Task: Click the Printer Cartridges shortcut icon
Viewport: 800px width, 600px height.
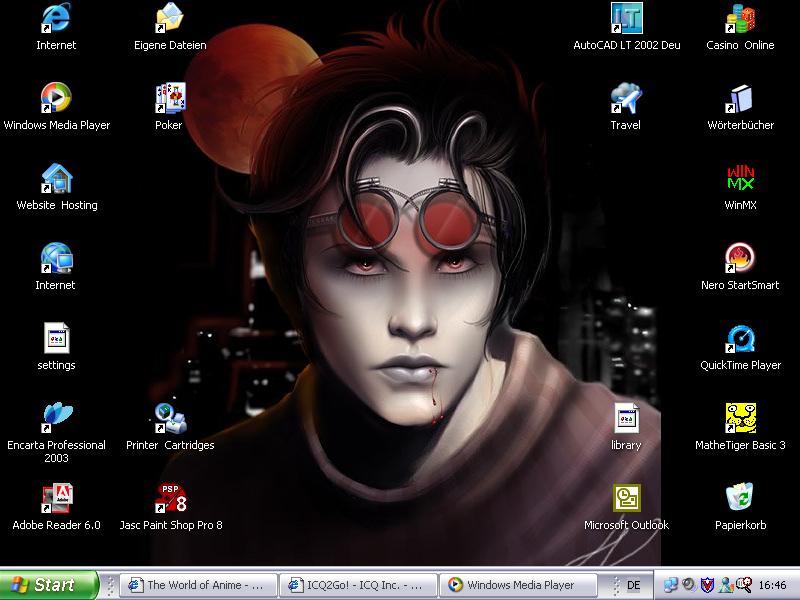Action: 170,417
